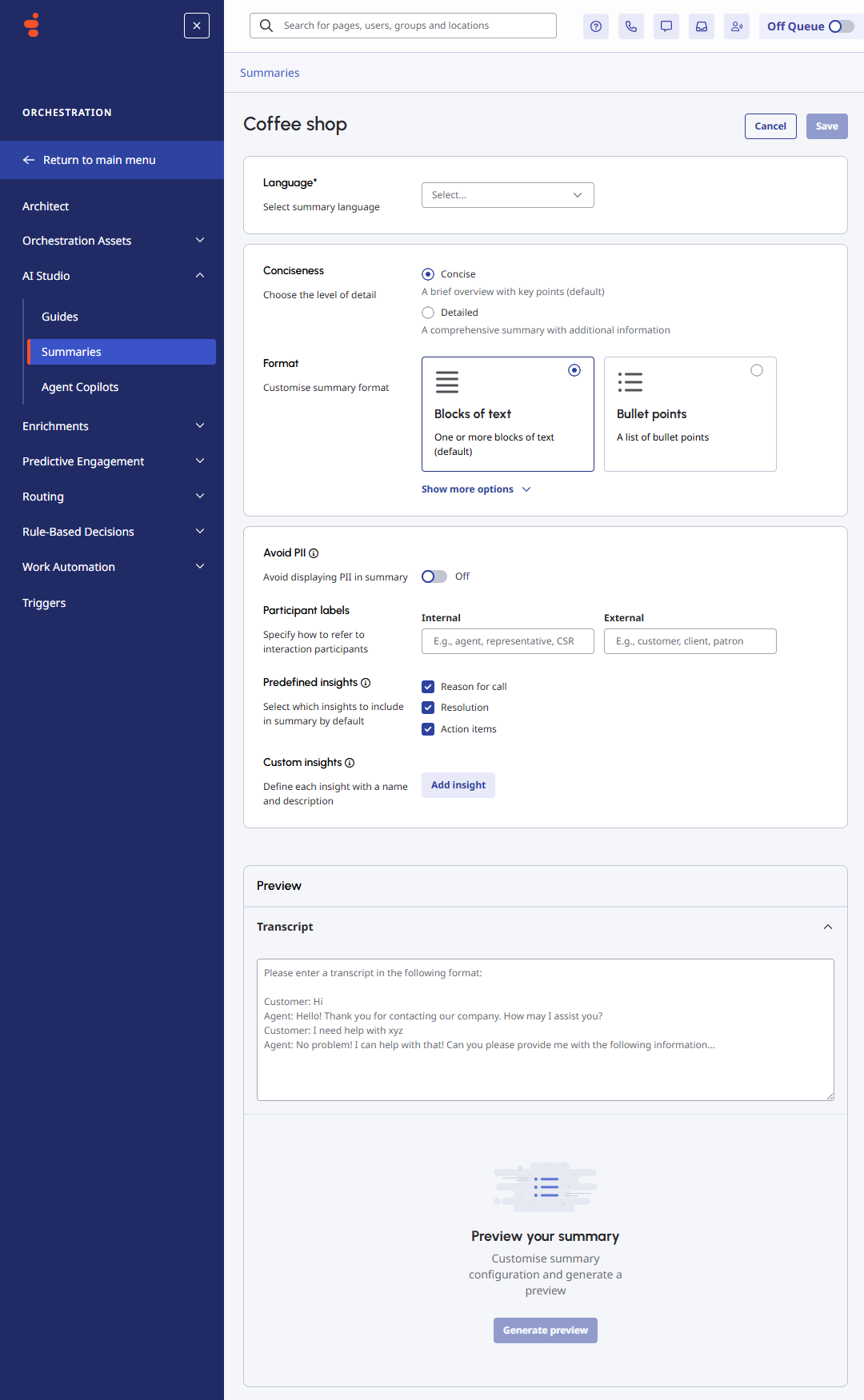Collapse the Transcript section chevron
864x1400 pixels.
pyautogui.click(x=828, y=927)
